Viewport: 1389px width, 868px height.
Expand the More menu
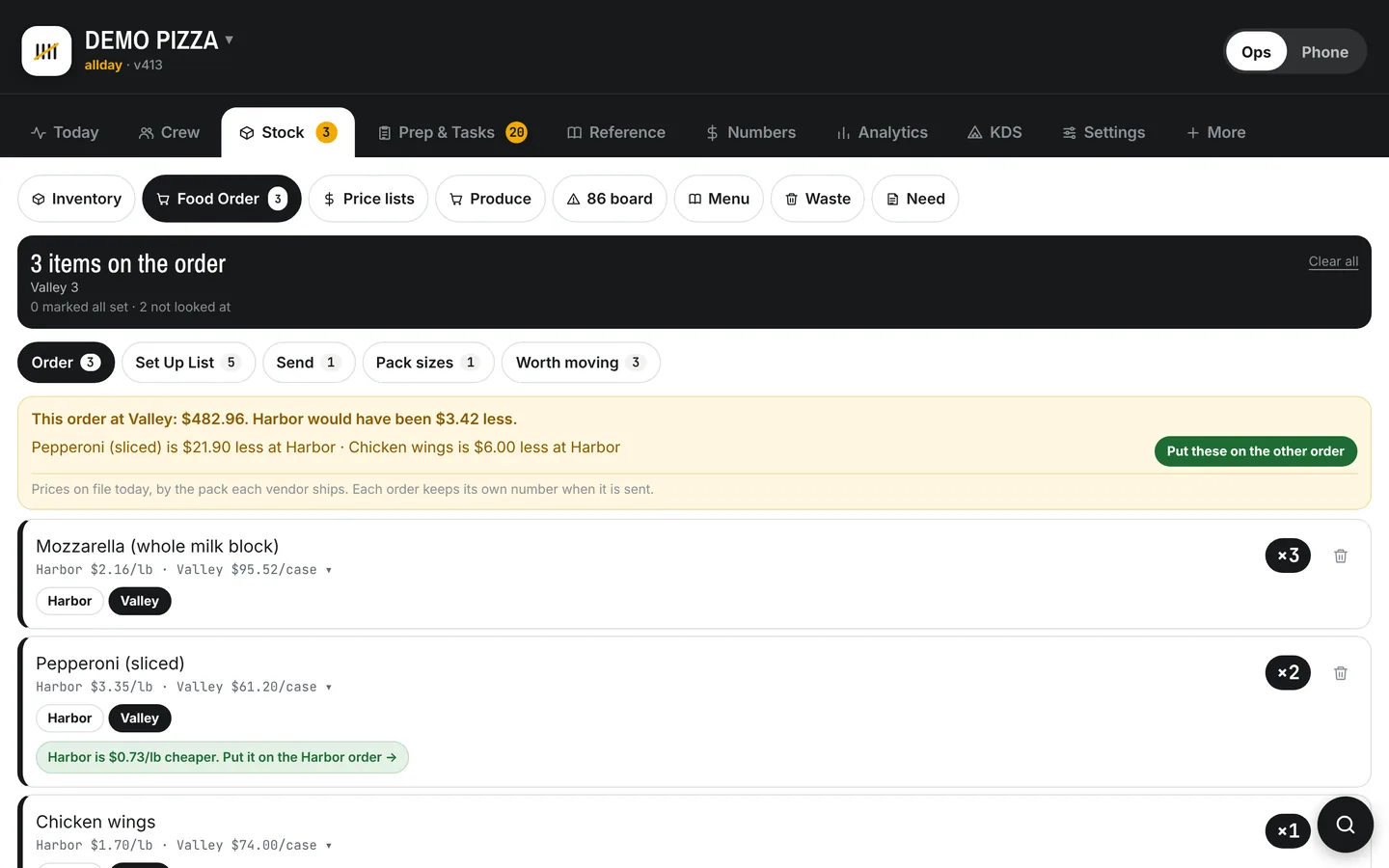click(1216, 132)
